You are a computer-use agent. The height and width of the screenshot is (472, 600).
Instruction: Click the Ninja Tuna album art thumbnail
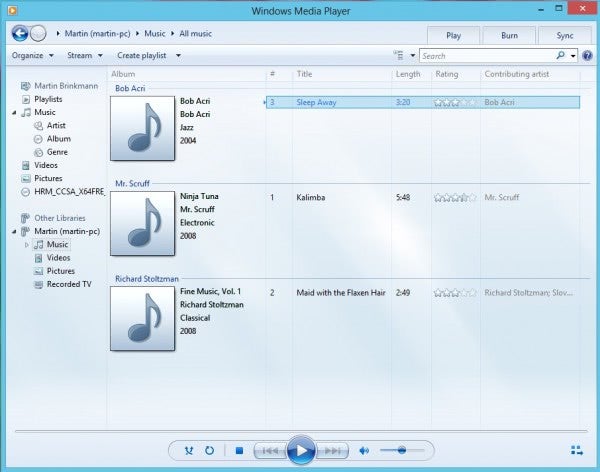(142, 224)
